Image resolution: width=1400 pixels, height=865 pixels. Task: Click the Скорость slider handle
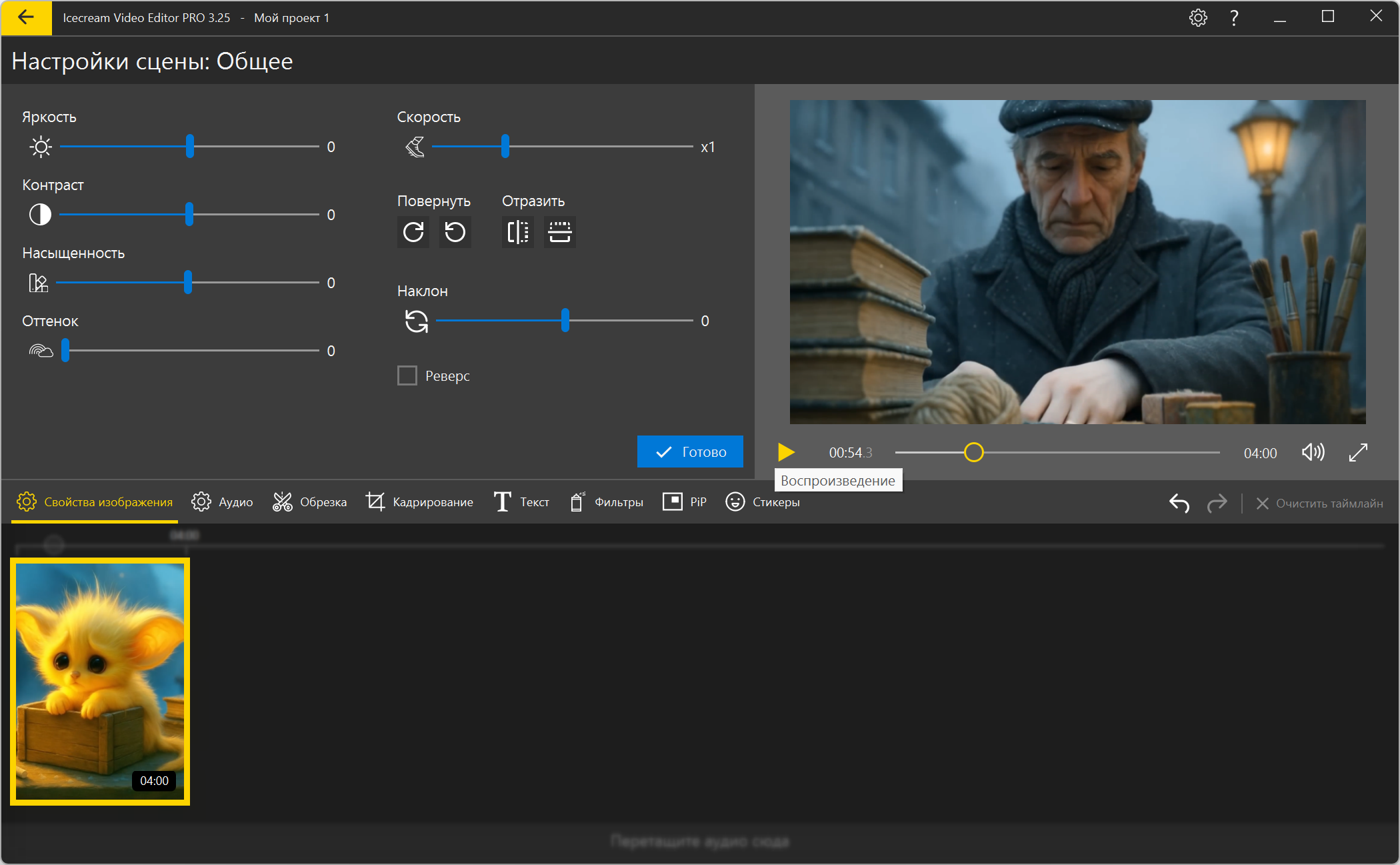505,147
